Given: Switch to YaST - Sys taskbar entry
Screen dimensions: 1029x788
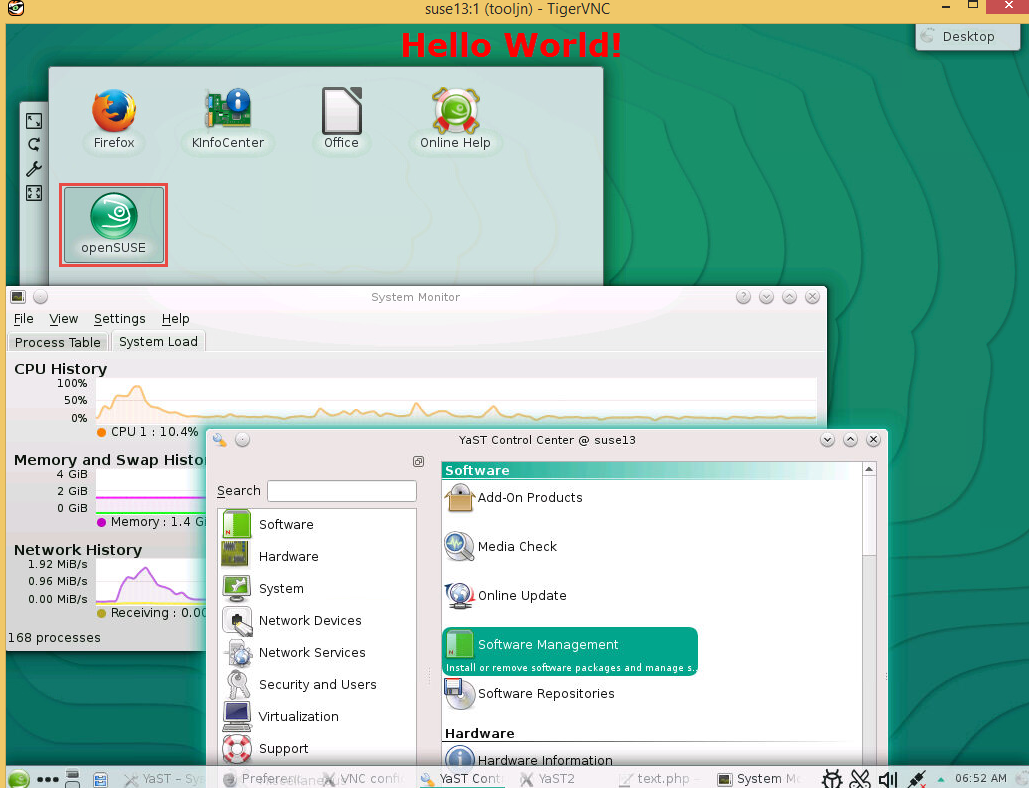Looking at the screenshot, I should tap(164, 779).
